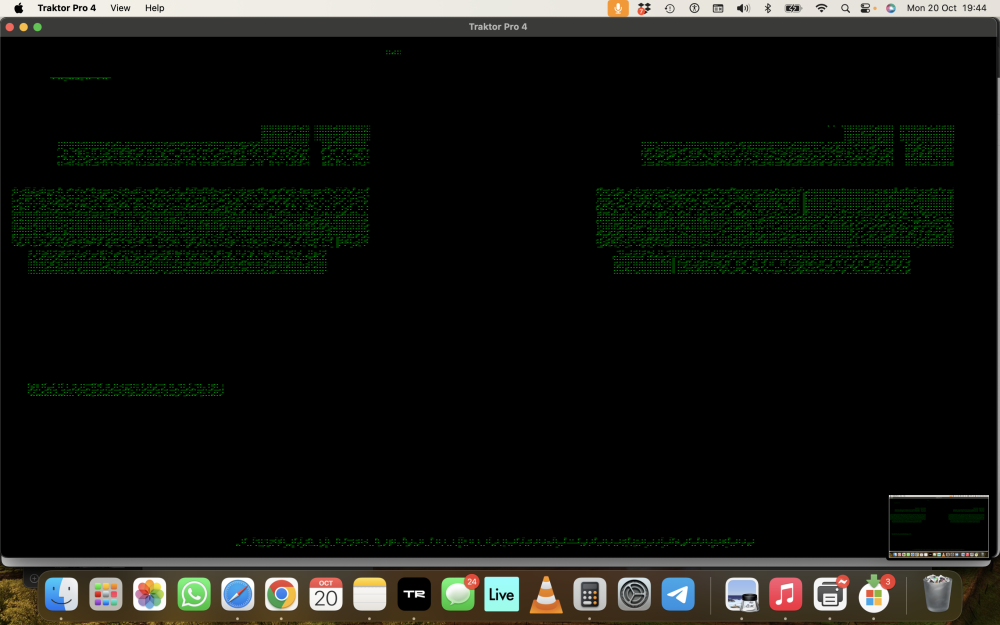This screenshot has width=1000, height=625.
Task: Open Control Center from the menu bar
Action: (866, 8)
